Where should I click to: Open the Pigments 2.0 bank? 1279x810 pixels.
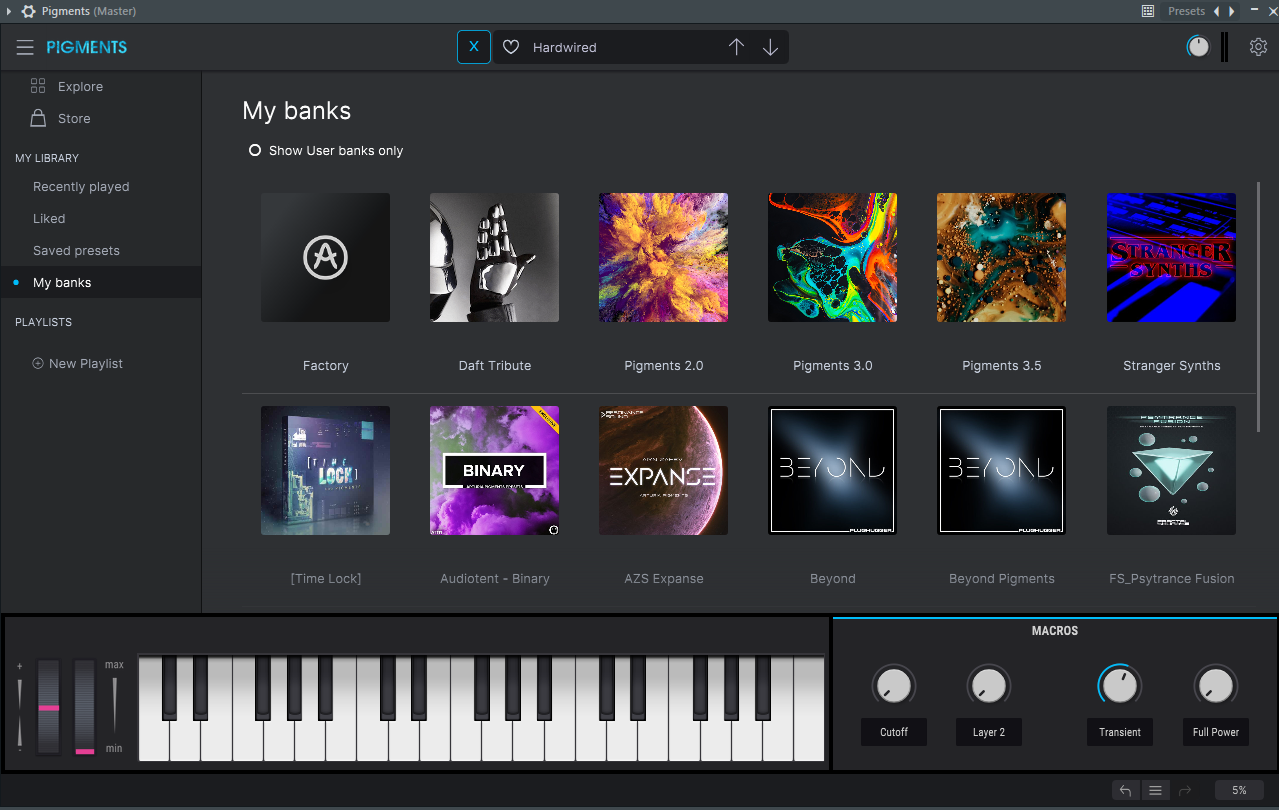click(x=664, y=258)
